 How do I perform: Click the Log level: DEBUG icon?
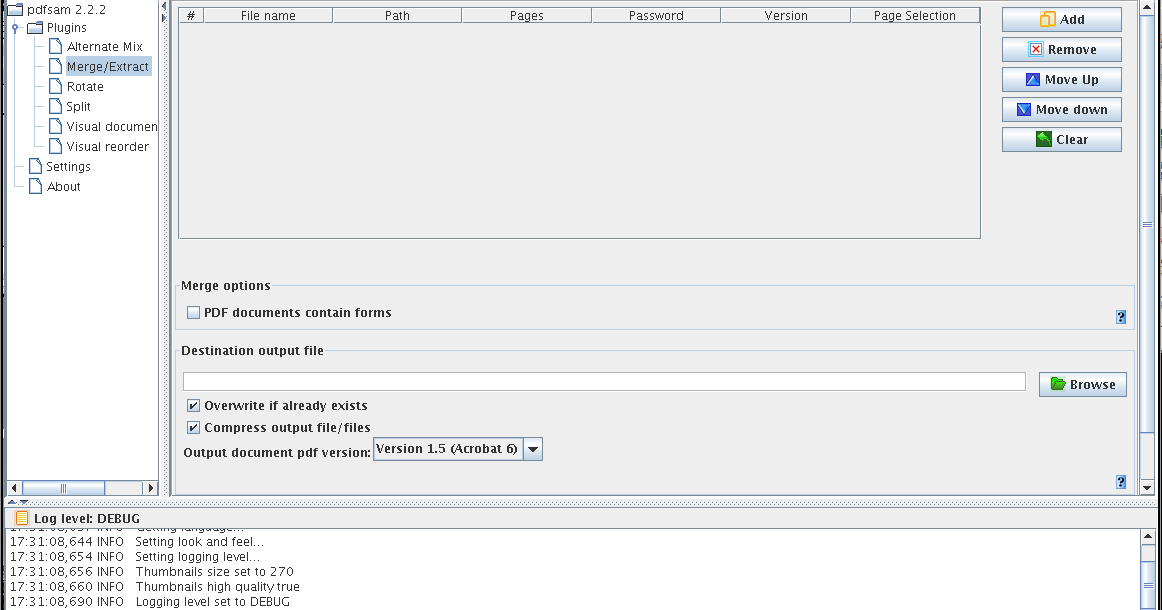[x=21, y=518]
